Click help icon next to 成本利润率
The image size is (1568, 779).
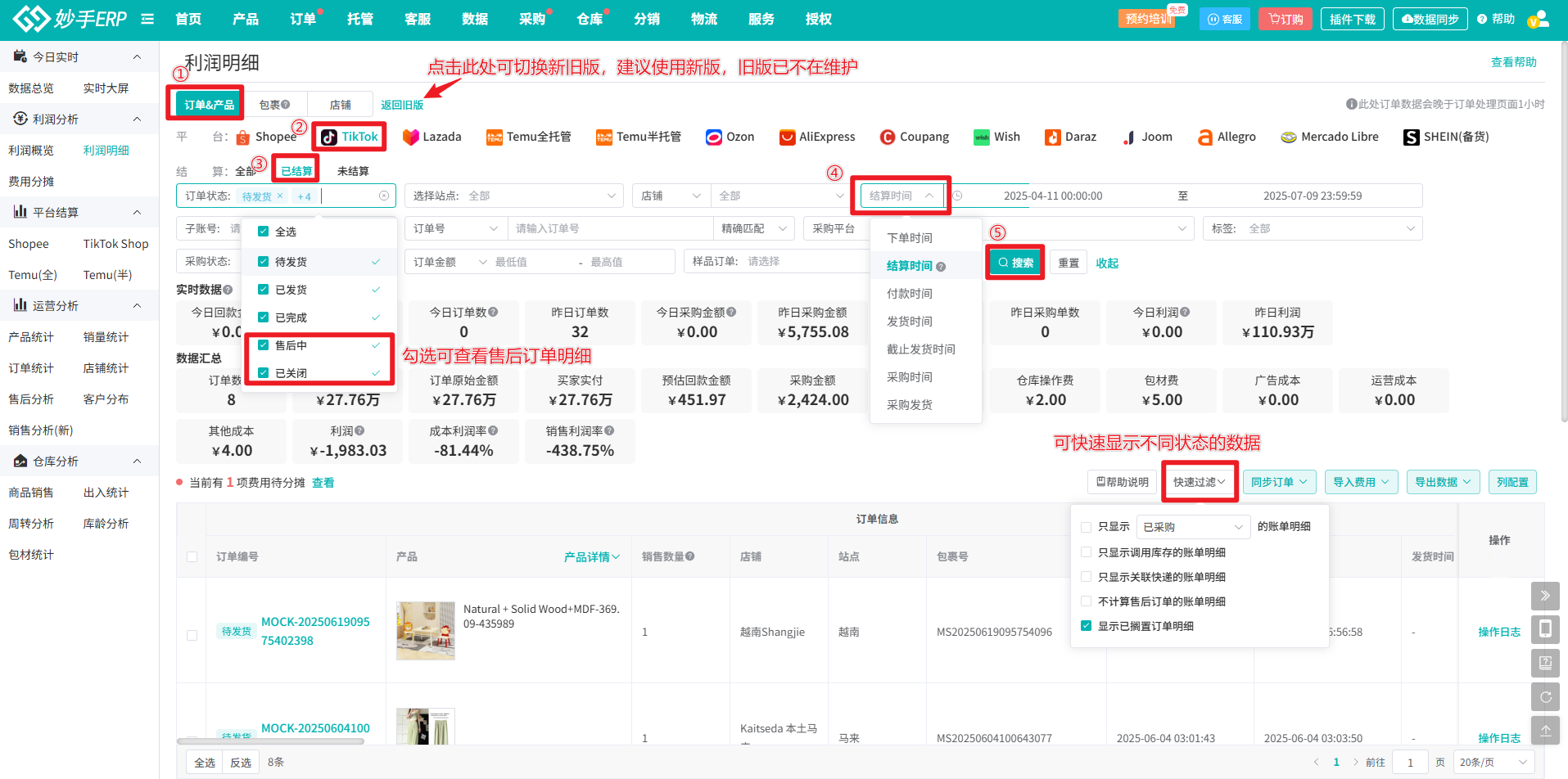[493, 430]
